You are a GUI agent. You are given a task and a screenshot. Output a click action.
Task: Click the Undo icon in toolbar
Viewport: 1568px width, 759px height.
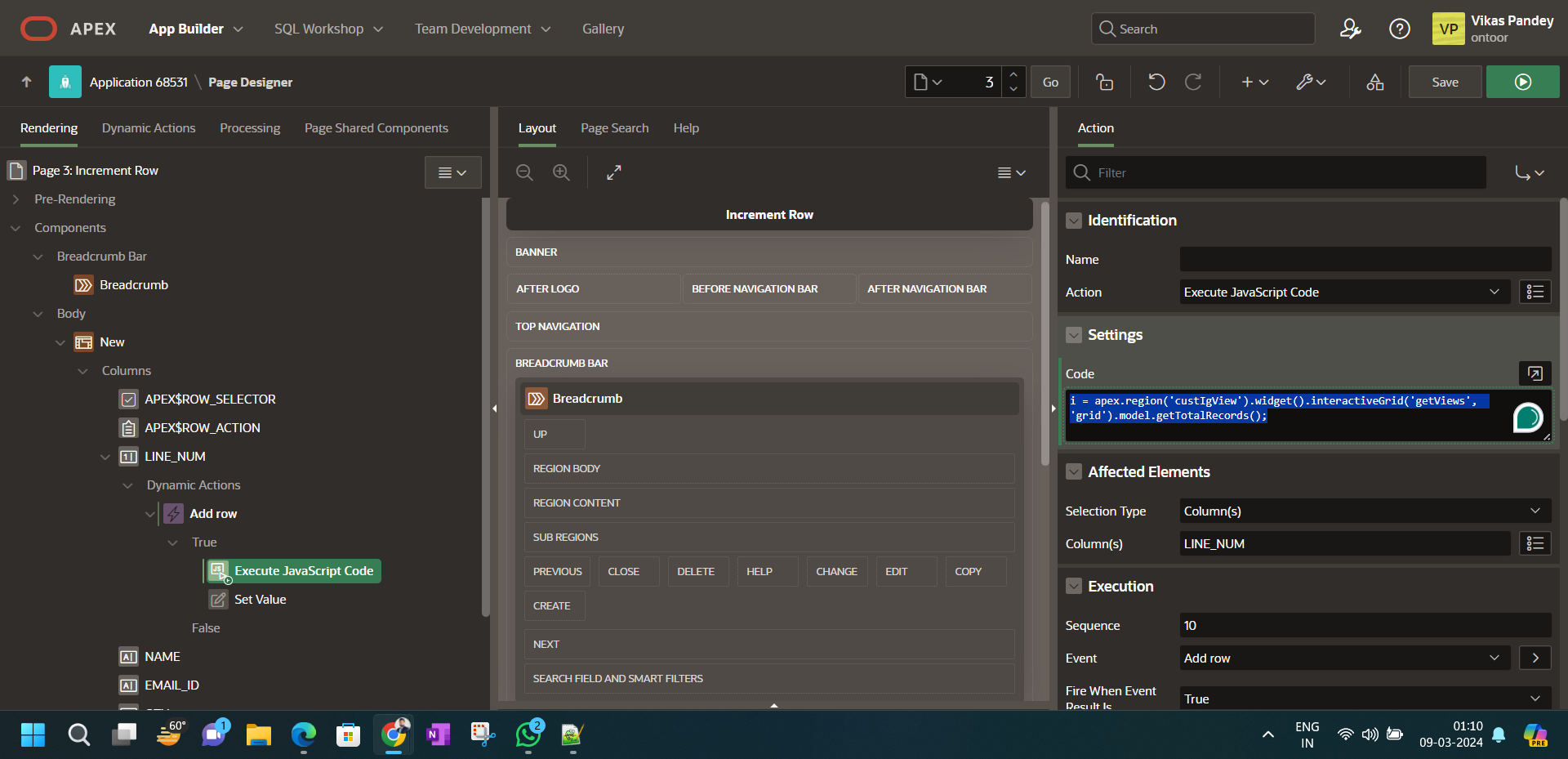click(x=1156, y=82)
